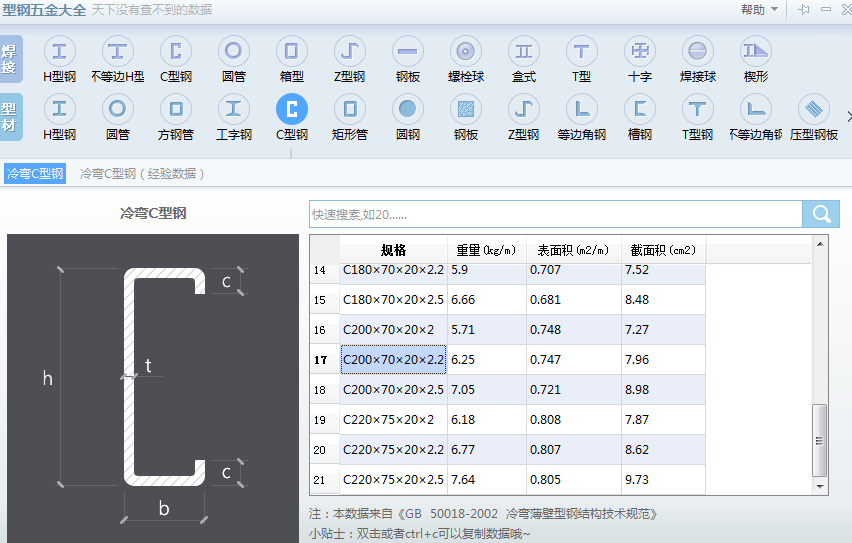Image resolution: width=852 pixels, height=543 pixels.
Task: Select cell C200×70×20×2 in row 16
Action: pos(393,329)
